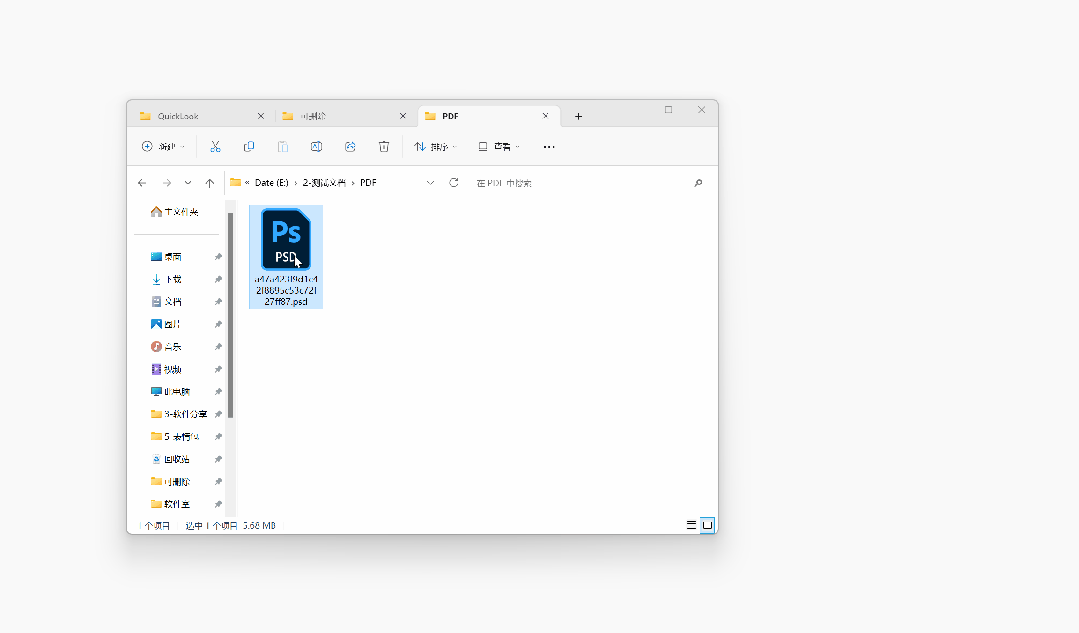Switch to large icons view button
1079x633 pixels.
(707, 525)
